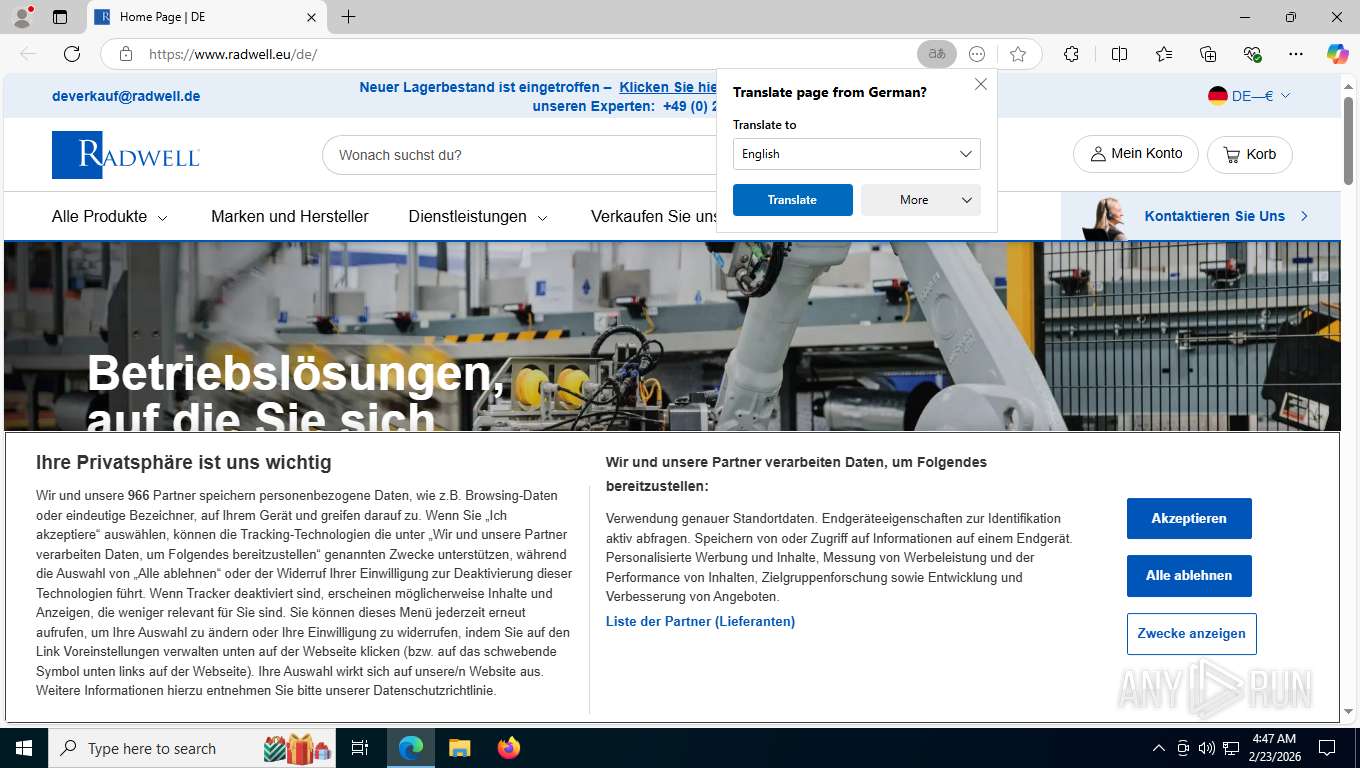The image size is (1360, 768).
Task: Open Browser essentials heart icon
Action: 1252,54
